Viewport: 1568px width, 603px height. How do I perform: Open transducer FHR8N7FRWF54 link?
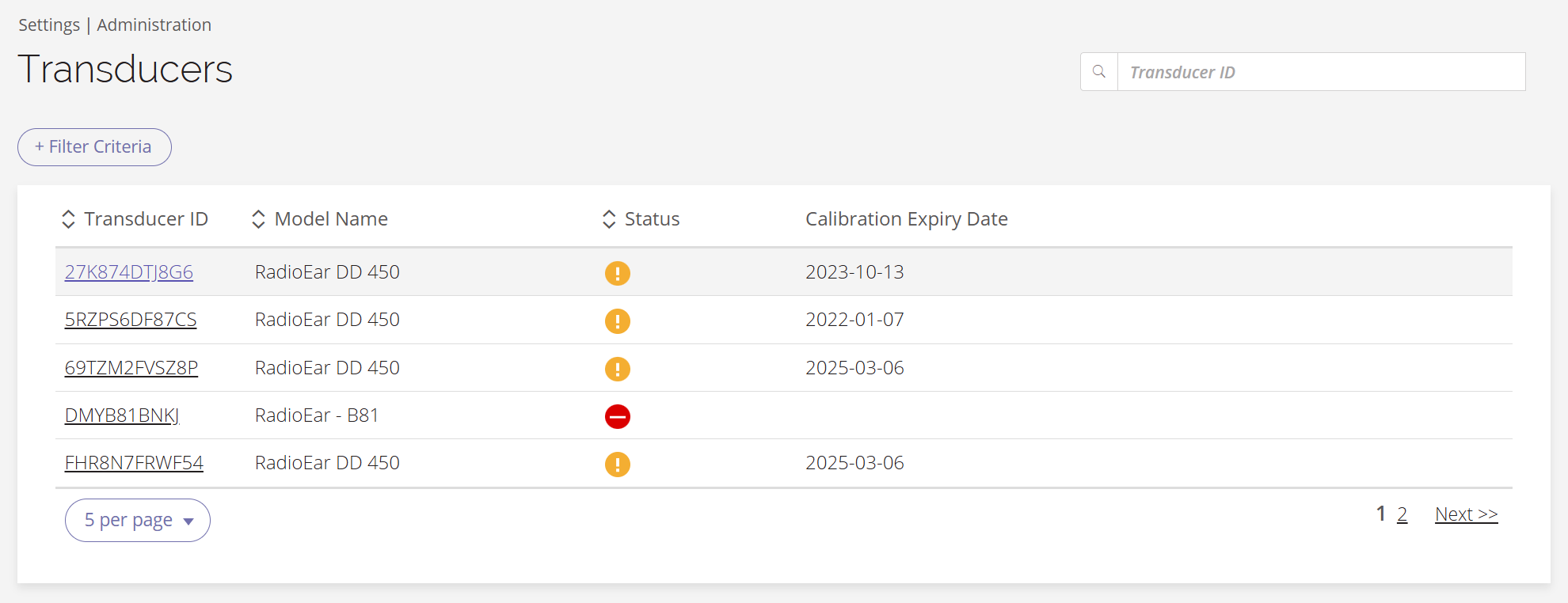point(134,463)
